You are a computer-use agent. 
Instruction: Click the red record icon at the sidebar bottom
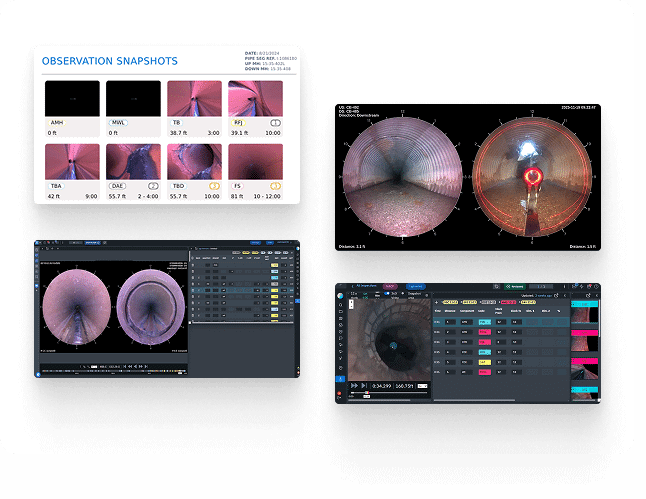click(341, 393)
